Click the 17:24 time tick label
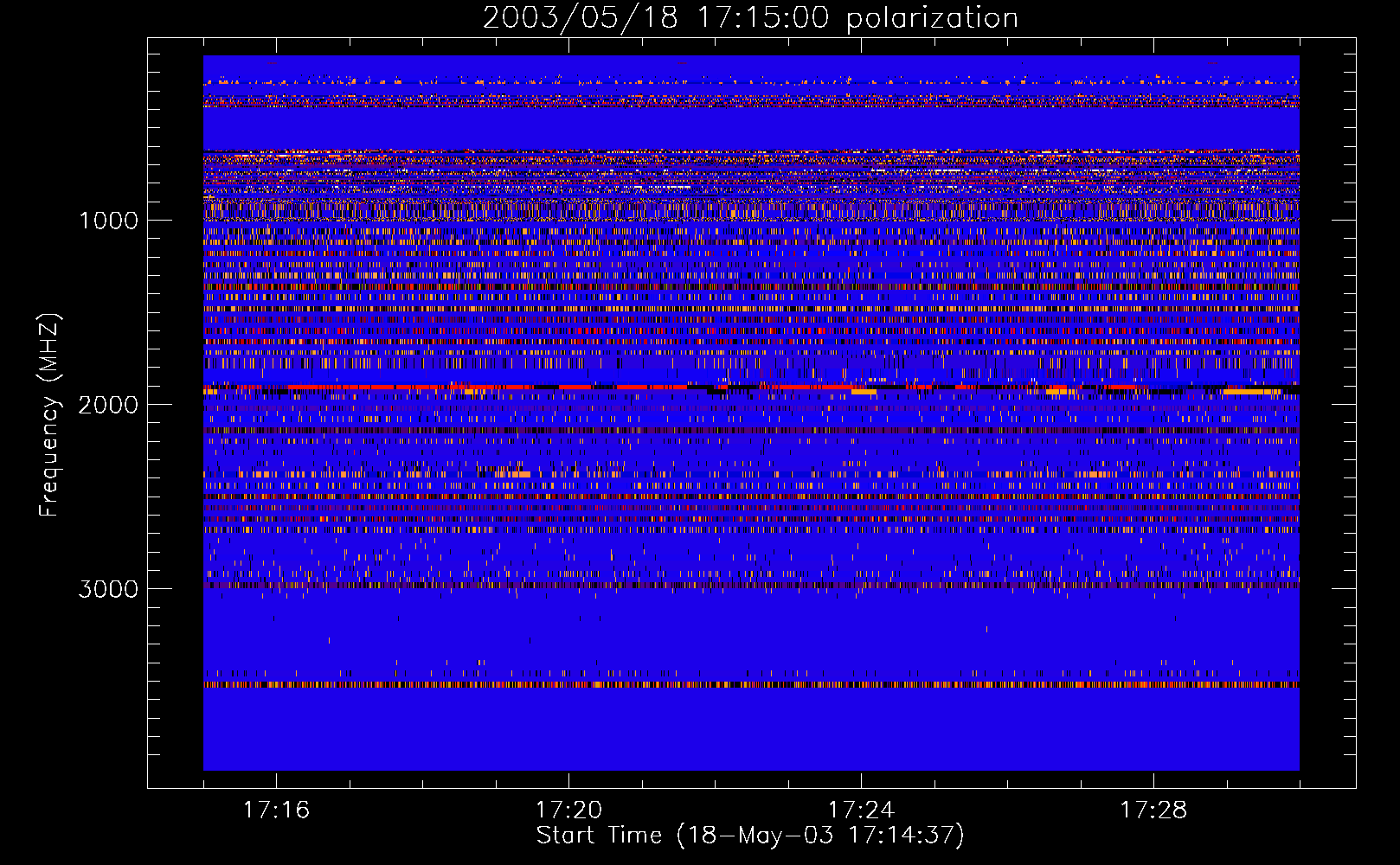 pyautogui.click(x=861, y=810)
